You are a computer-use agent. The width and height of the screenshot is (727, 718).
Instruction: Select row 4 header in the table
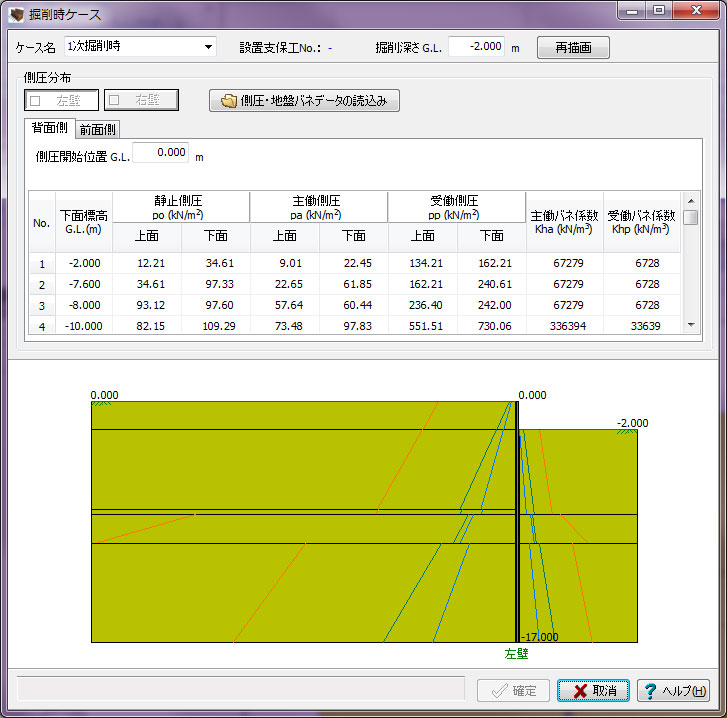coord(42,326)
